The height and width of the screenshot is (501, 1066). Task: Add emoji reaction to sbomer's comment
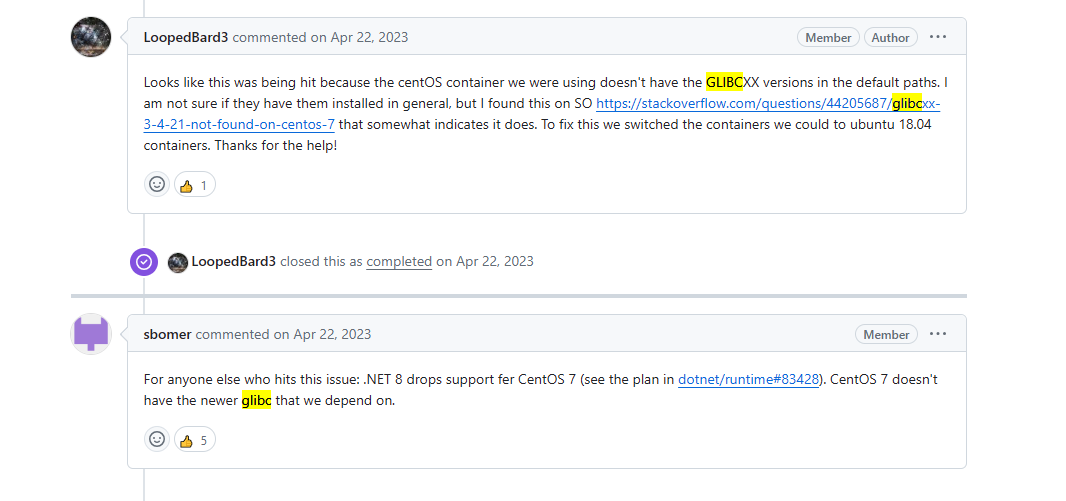(x=157, y=439)
